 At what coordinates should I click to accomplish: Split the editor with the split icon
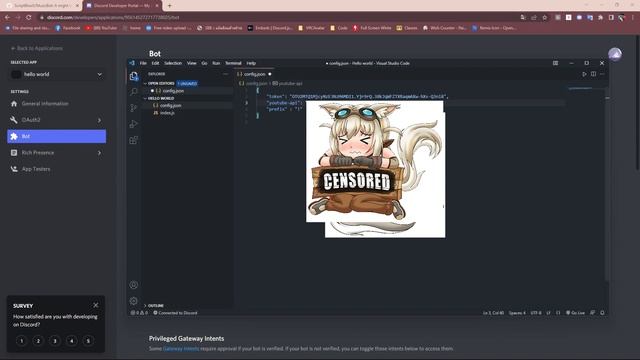click(x=593, y=74)
